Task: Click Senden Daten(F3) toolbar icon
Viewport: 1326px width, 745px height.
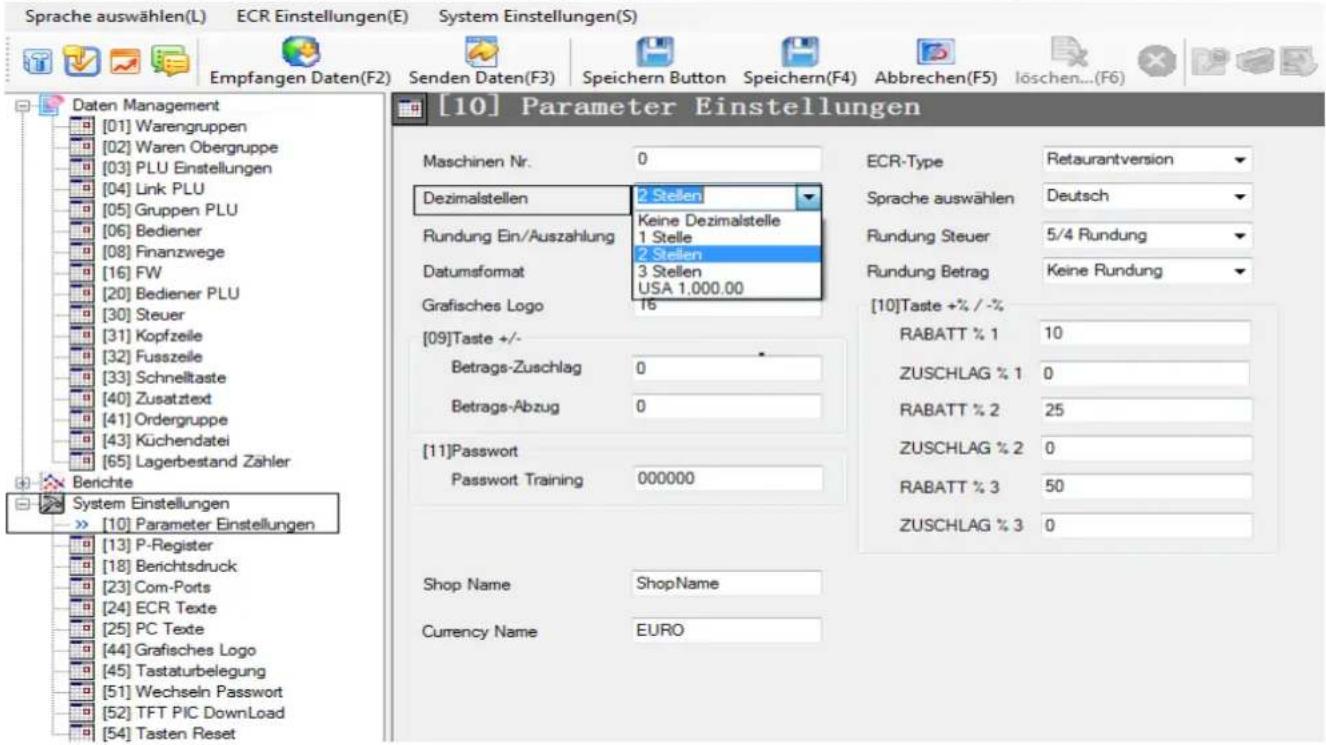Action: (481, 53)
